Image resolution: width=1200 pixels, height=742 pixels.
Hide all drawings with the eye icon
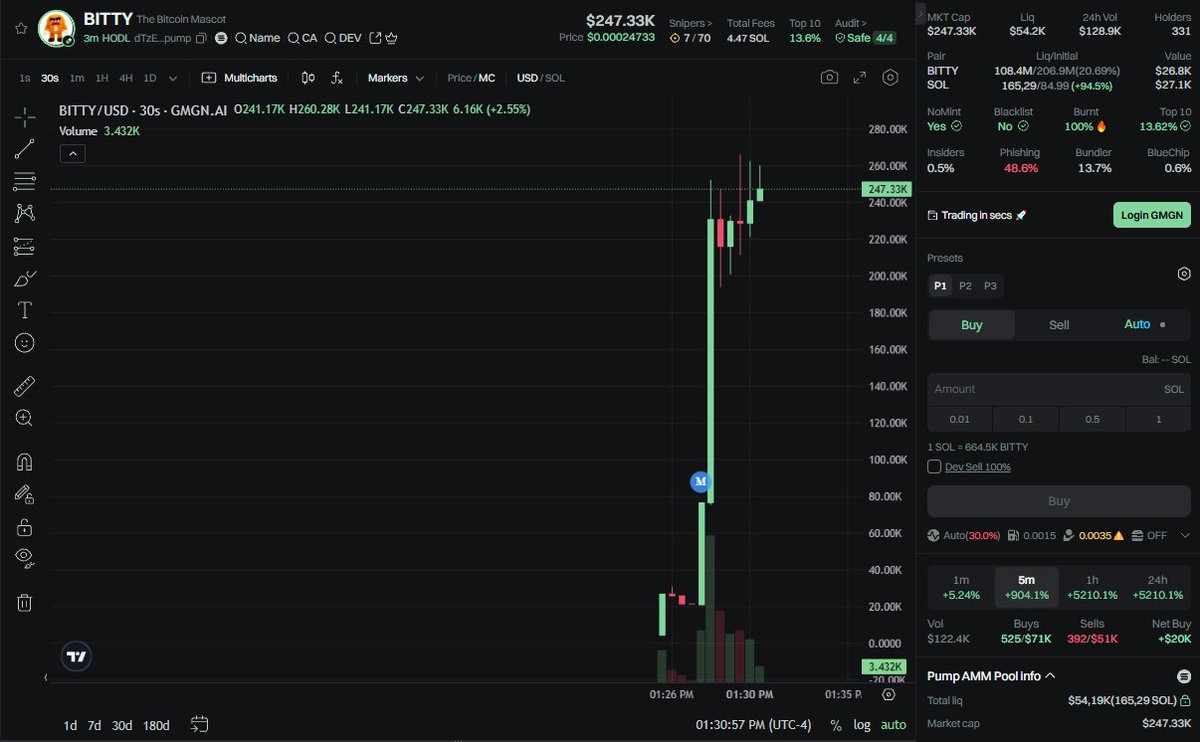(25, 558)
